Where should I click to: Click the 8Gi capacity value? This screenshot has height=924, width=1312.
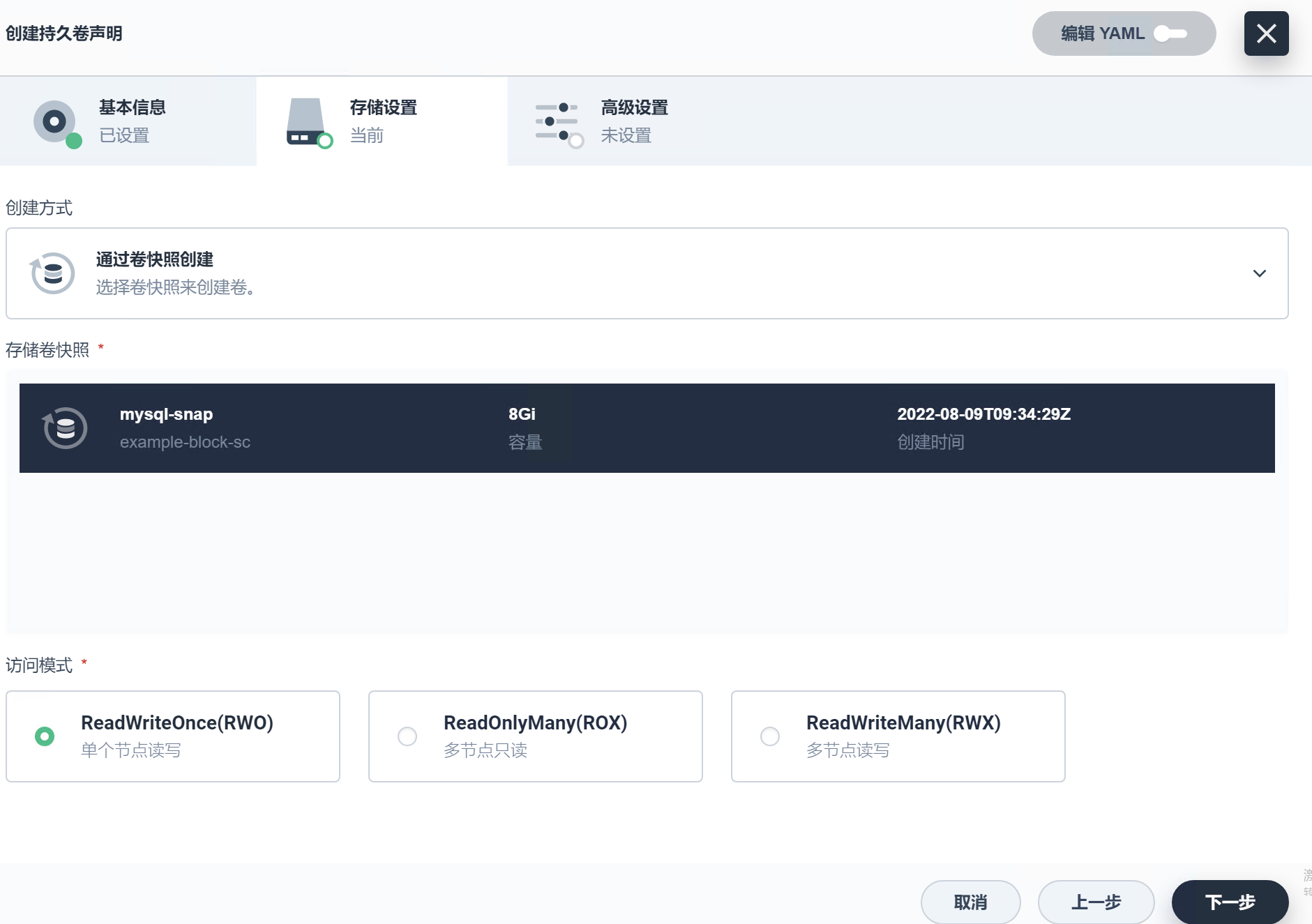tap(522, 414)
